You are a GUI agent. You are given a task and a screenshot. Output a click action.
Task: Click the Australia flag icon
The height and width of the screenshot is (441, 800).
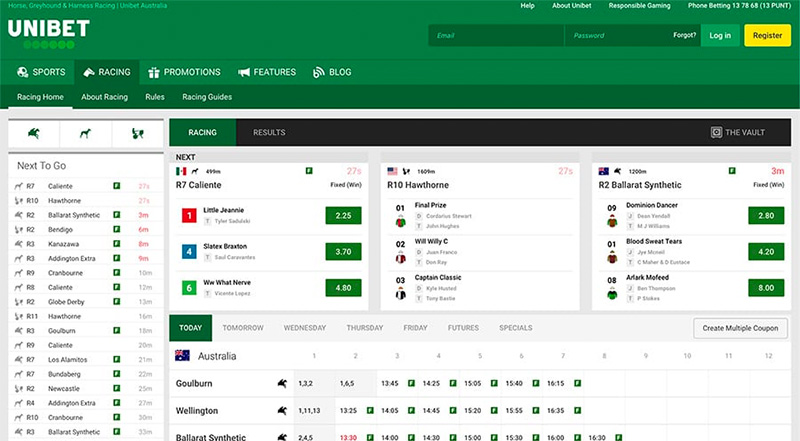[183, 355]
